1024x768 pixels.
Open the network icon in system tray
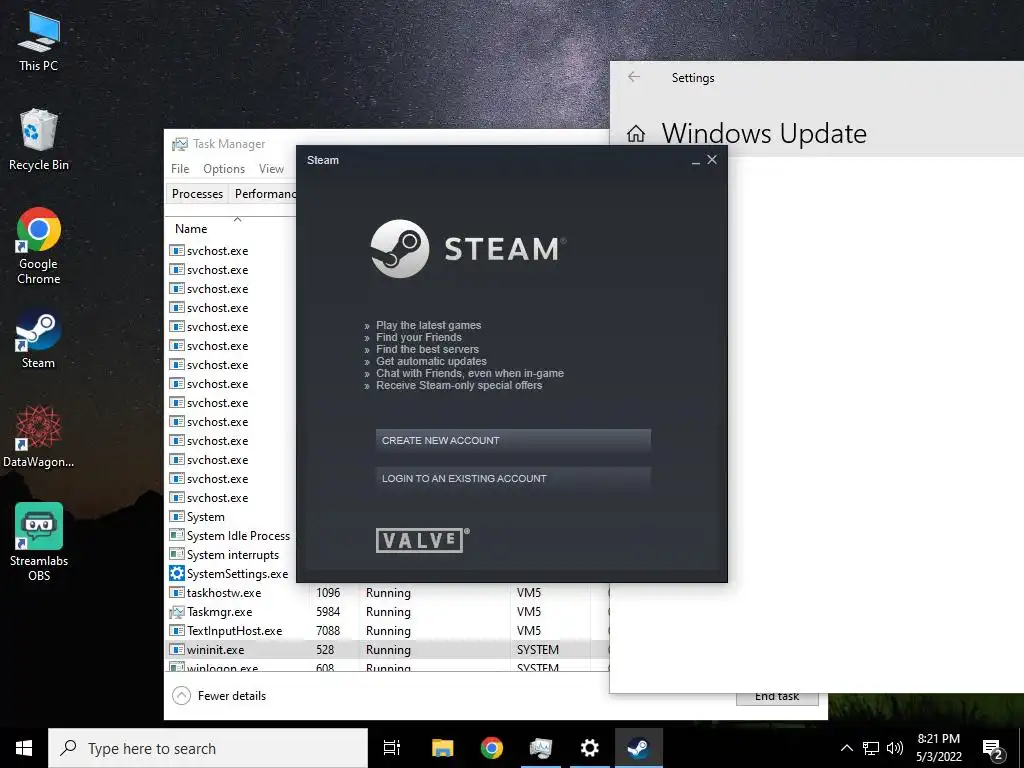871,748
